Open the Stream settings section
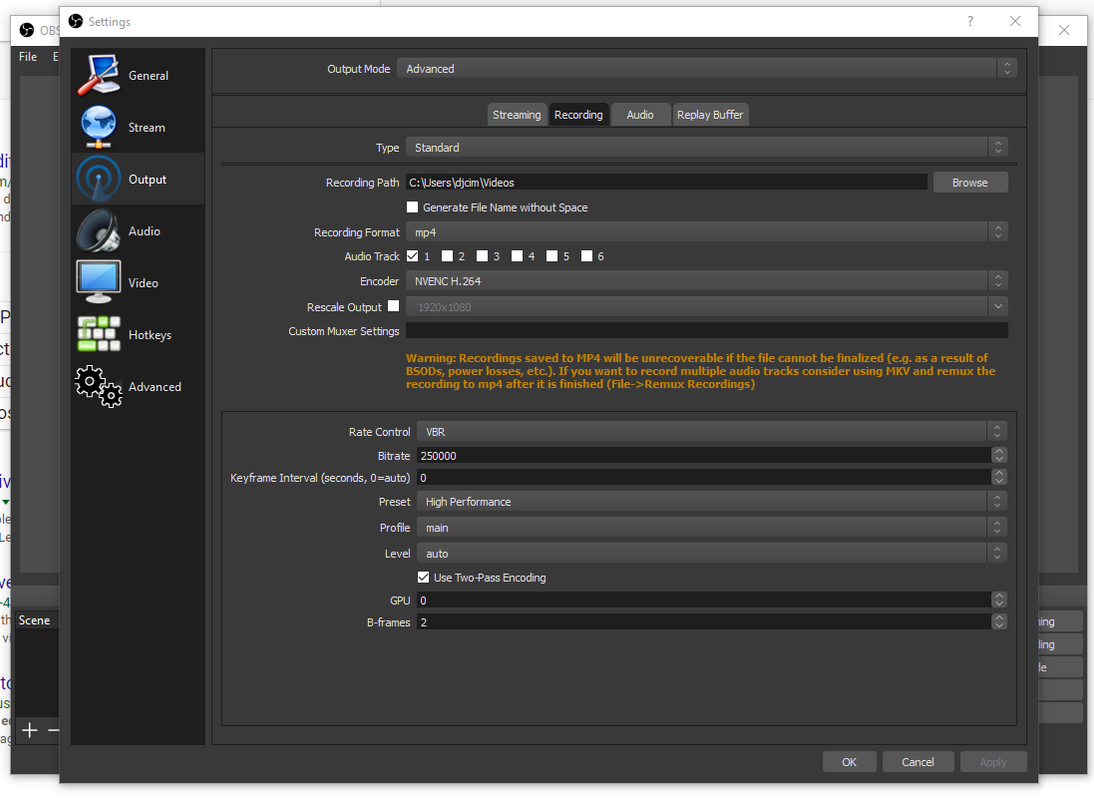 pyautogui.click(x=137, y=127)
